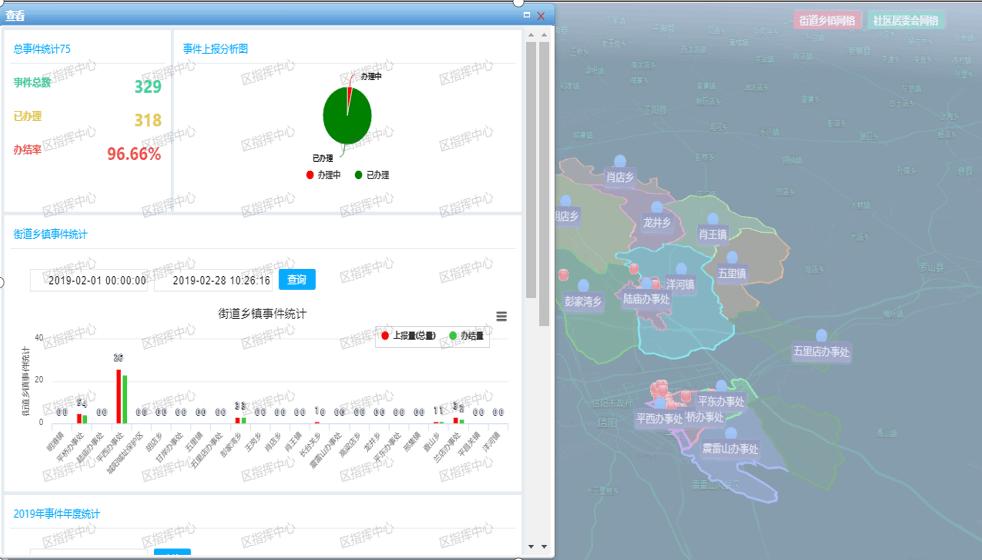Click the 洋河镇 map marker pin

pos(681,269)
